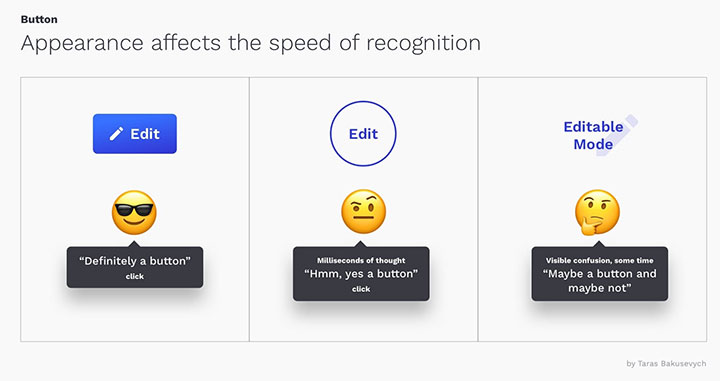The width and height of the screenshot is (720, 381).
Task: Click the "Hmm, yes a button" tooltip
Action: [361, 274]
